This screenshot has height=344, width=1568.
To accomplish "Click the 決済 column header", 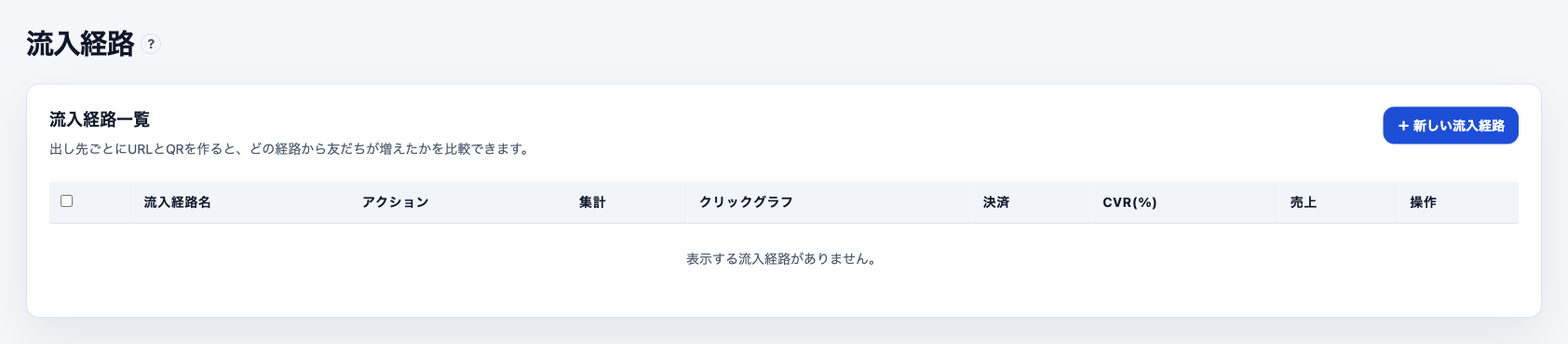I will (x=996, y=202).
